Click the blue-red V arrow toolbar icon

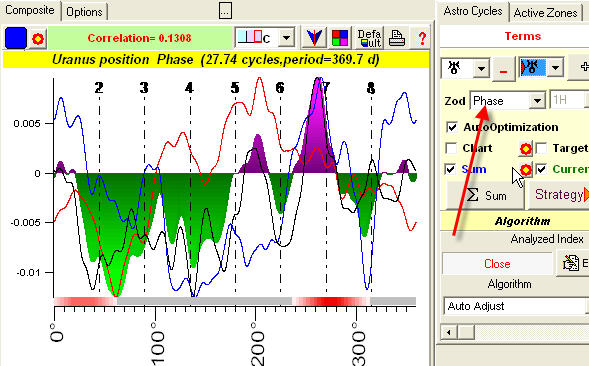coord(314,38)
